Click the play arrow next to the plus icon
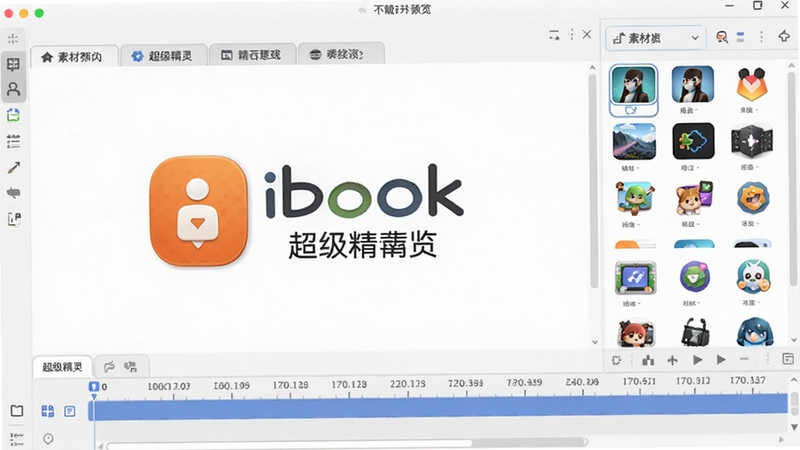Image resolution: width=800 pixels, height=450 pixels. coord(697,360)
